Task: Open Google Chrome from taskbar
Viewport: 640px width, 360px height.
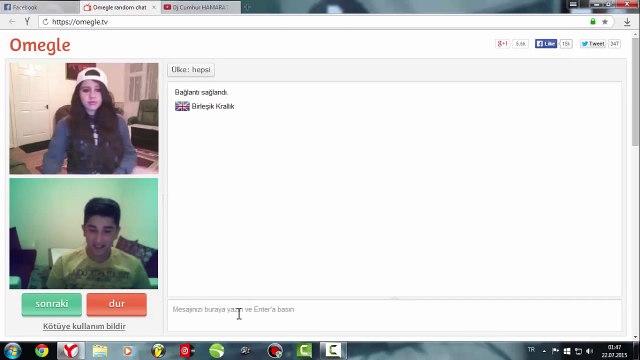Action: [x=42, y=351]
